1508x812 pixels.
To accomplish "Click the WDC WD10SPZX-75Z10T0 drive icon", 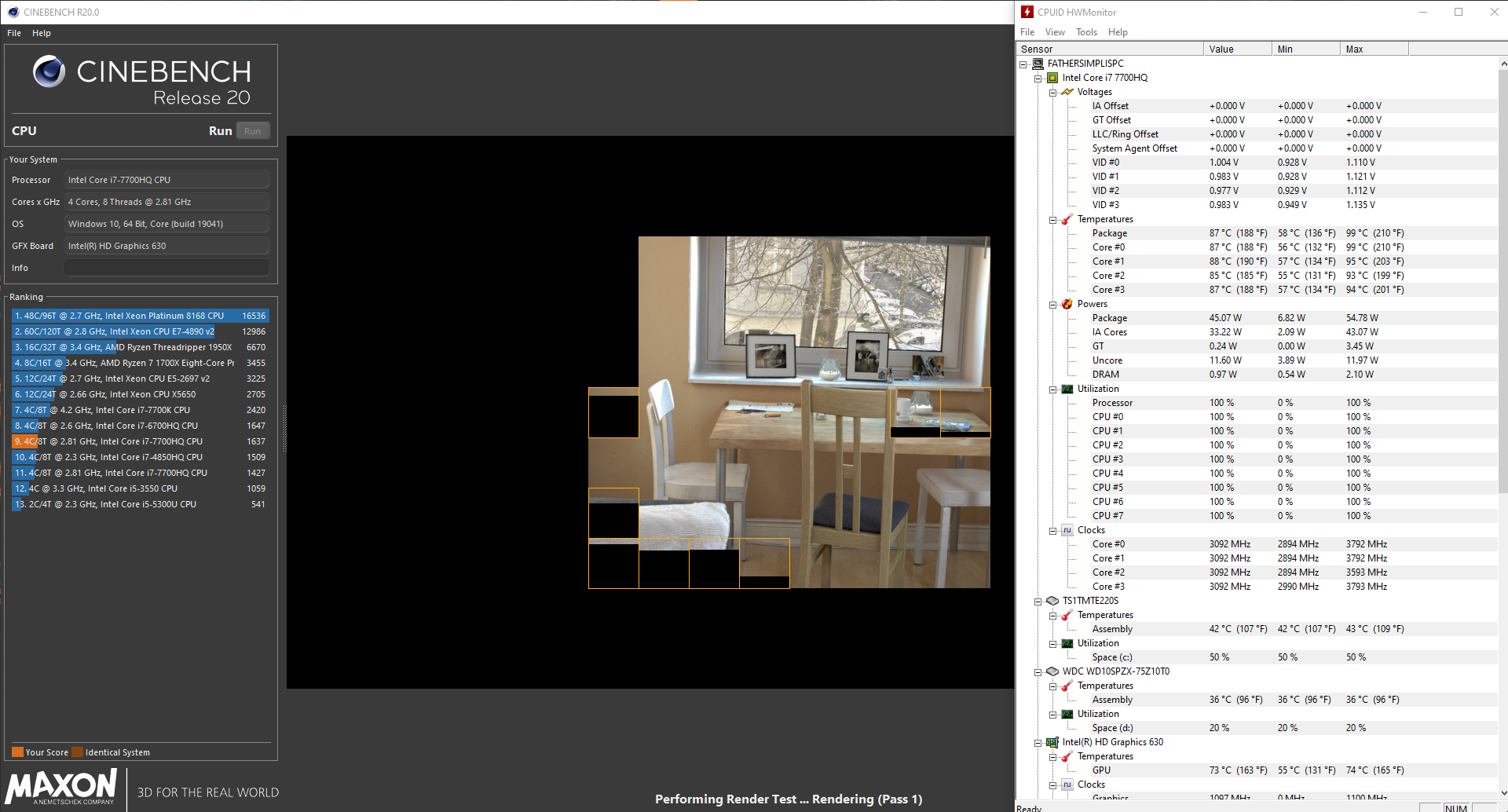I will click(x=1052, y=671).
